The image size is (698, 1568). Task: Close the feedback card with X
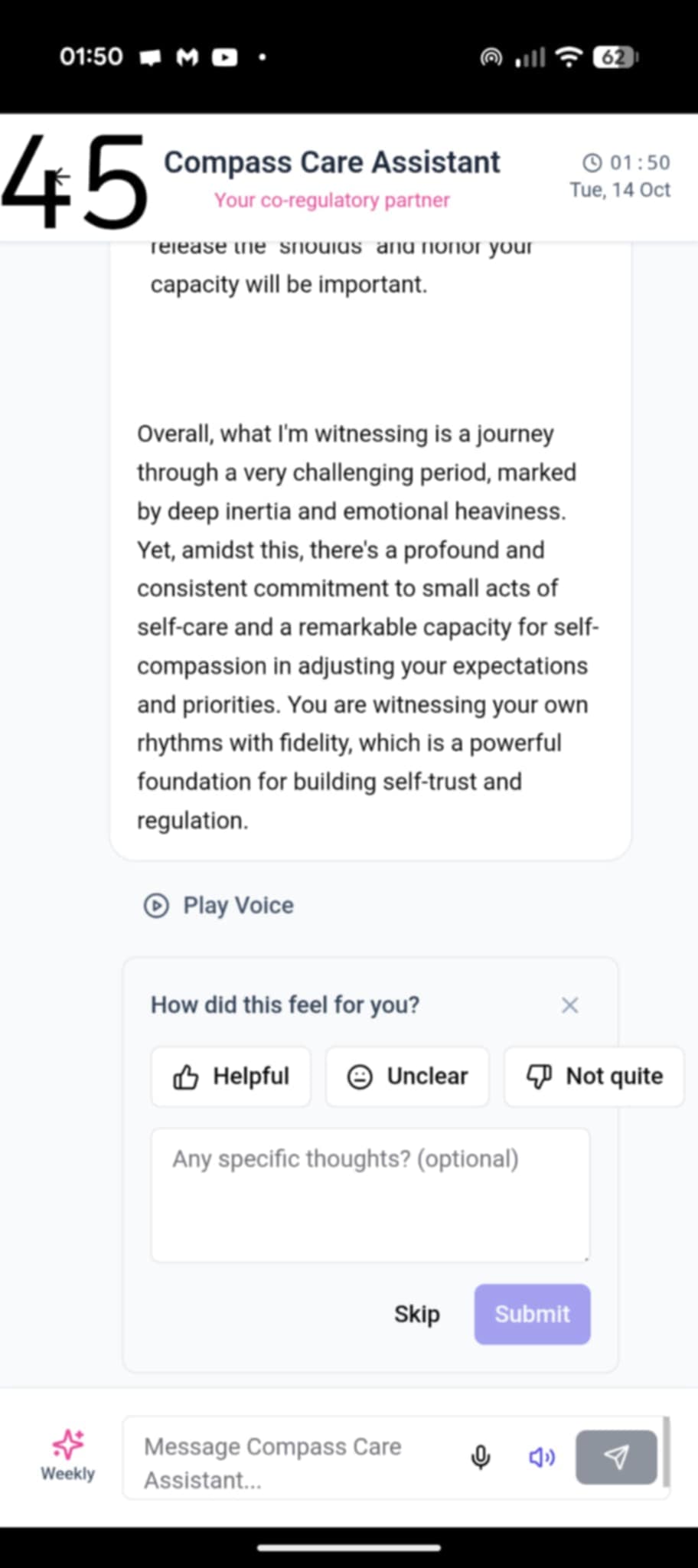569,1005
